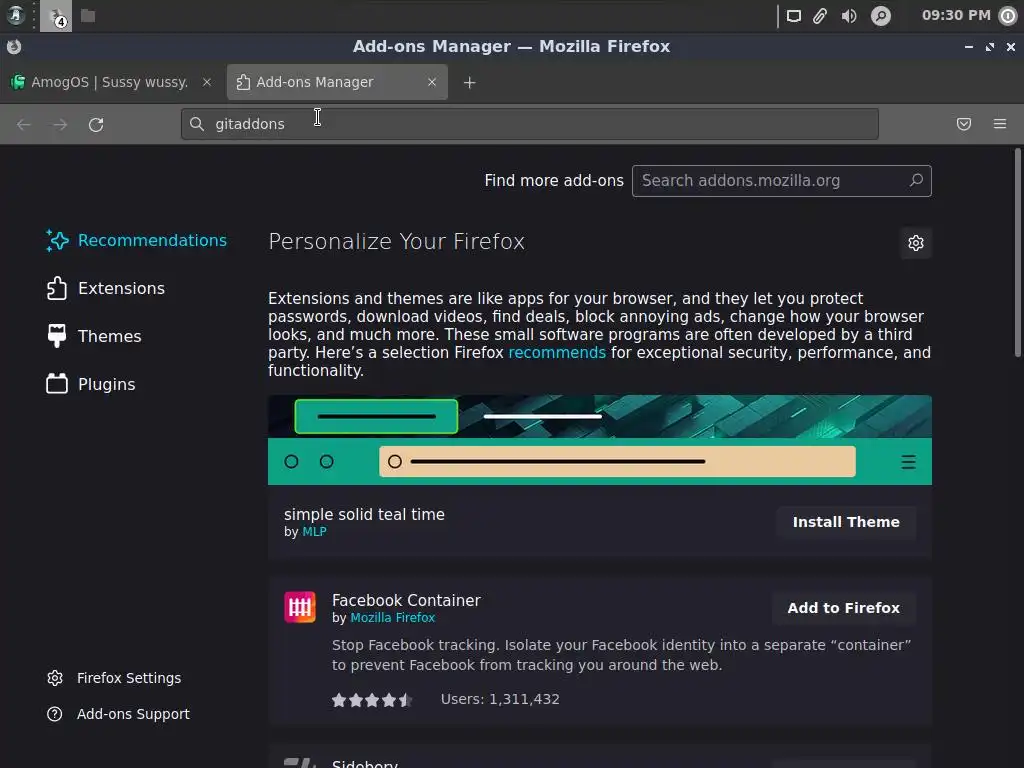Open the Mozilla Firefox author link

[x=392, y=618]
